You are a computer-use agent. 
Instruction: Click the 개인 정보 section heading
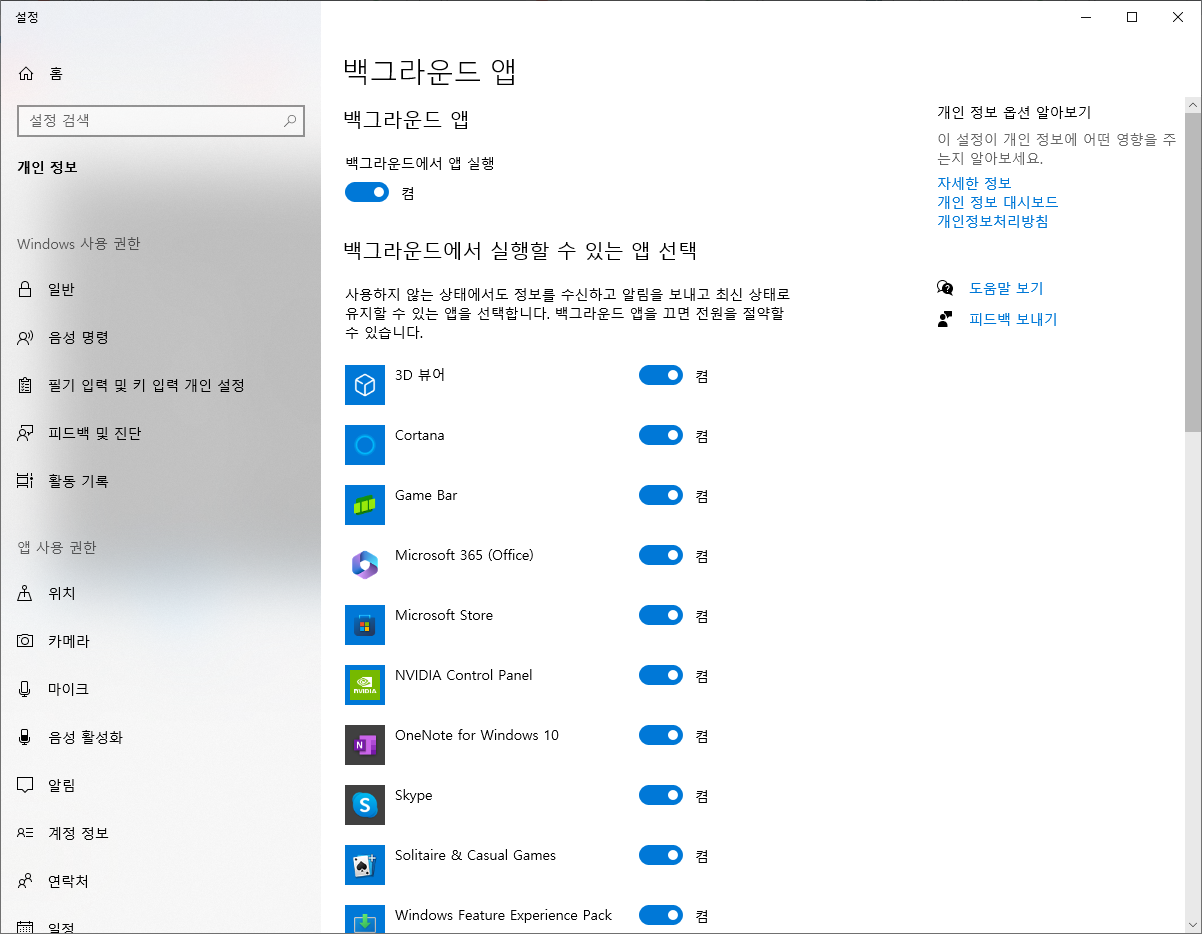point(47,167)
